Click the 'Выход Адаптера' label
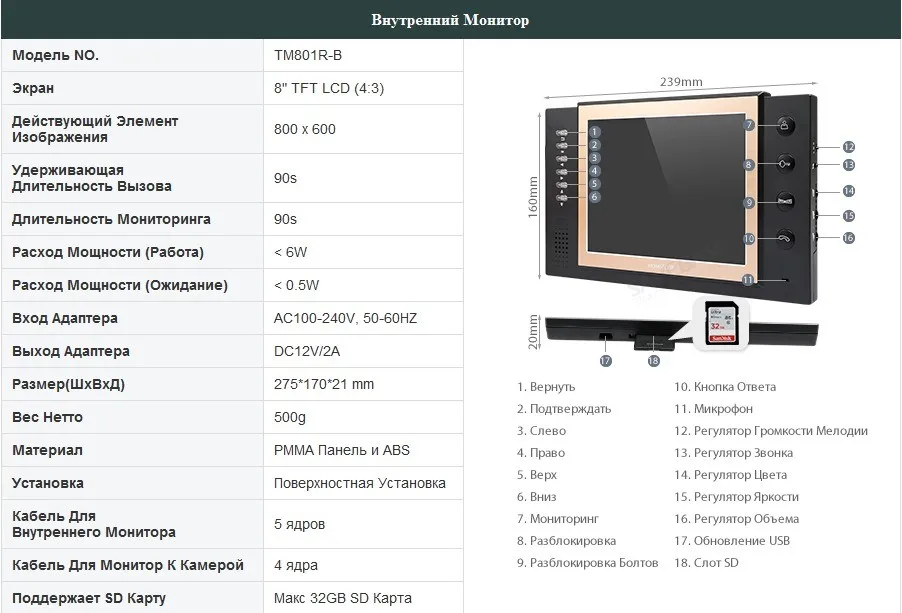Image resolution: width=902 pixels, height=613 pixels. pos(71,351)
